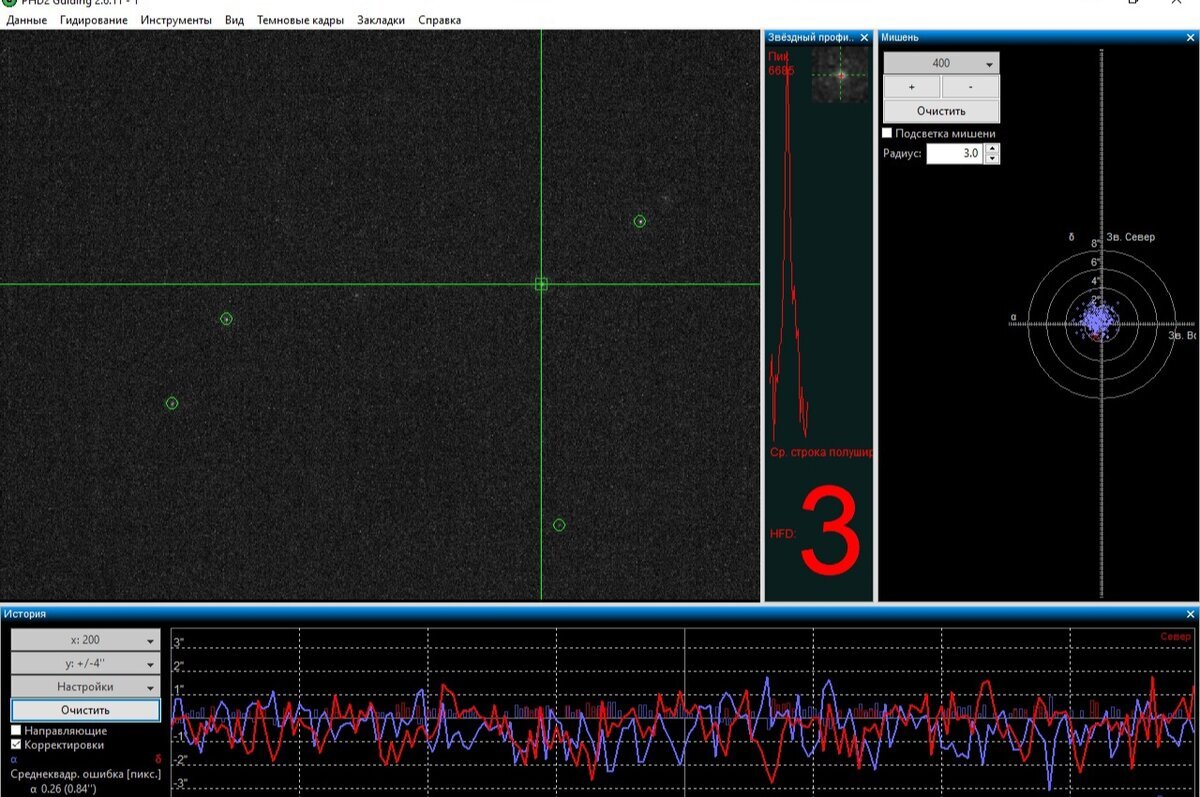Click the Зв. Север label on target
The width and height of the screenshot is (1200, 797).
coord(1131,237)
